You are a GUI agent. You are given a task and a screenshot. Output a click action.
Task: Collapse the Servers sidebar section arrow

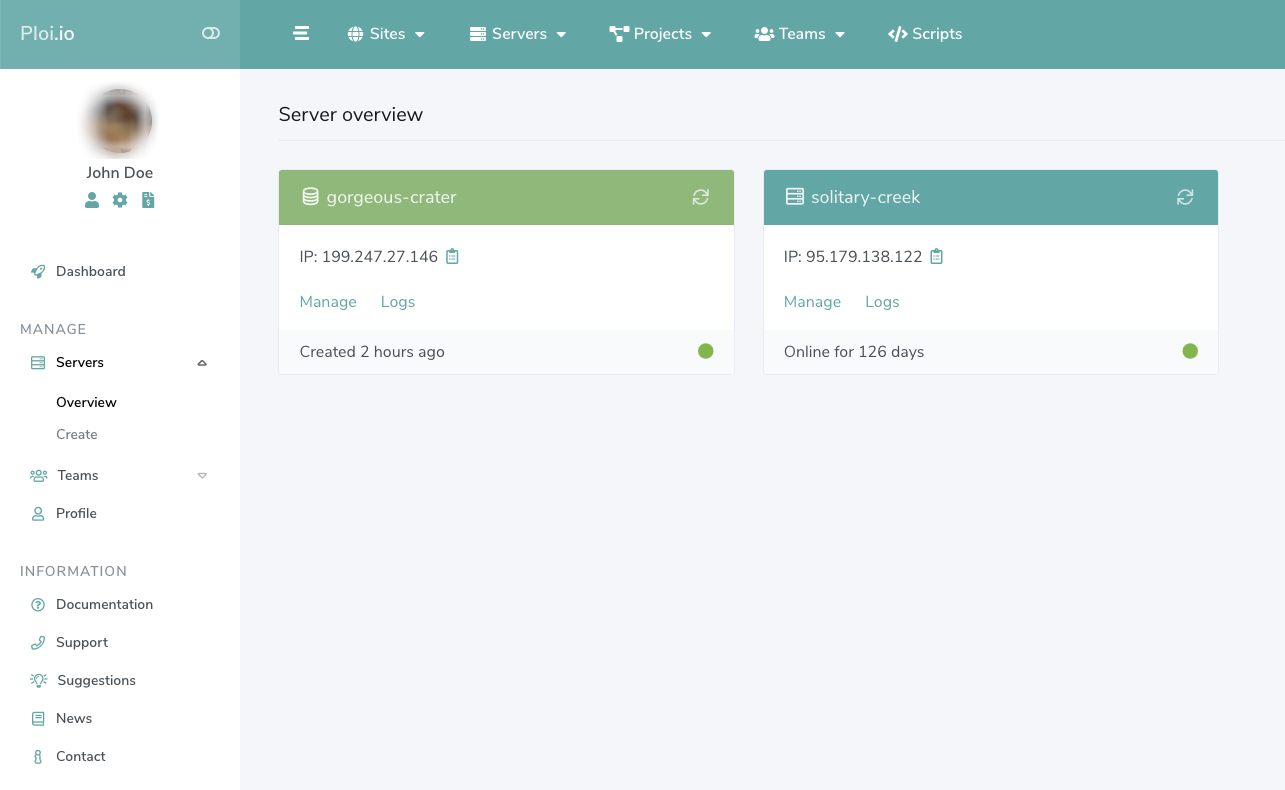[202, 363]
